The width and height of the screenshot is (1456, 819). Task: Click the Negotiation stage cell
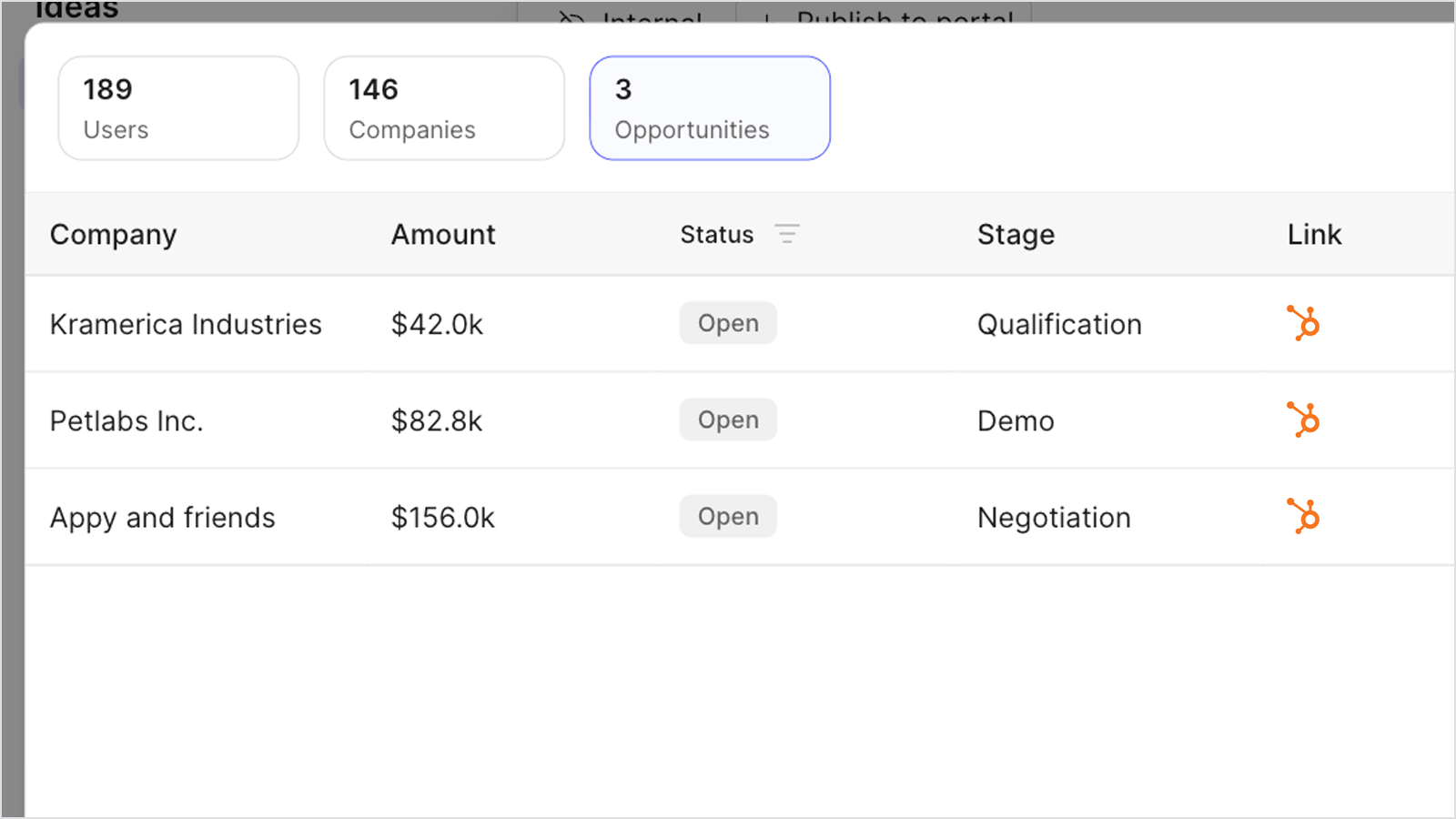point(1054,518)
